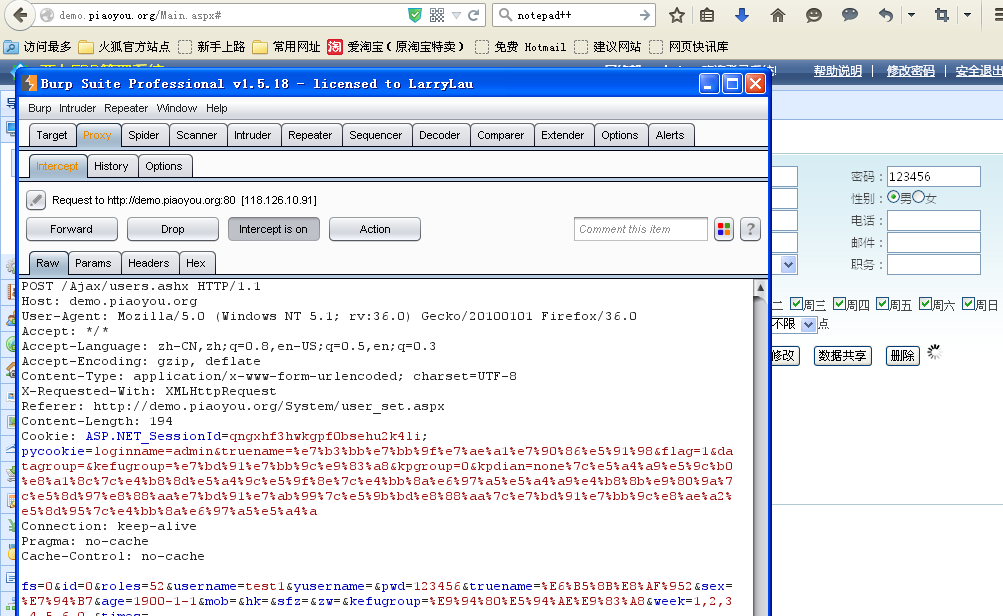Click the undo arrow toolbar icon

tap(886, 15)
